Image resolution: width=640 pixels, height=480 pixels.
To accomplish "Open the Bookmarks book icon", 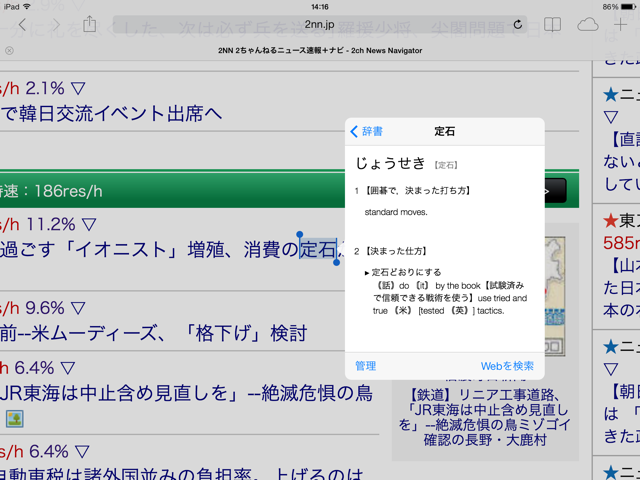I will [552, 25].
